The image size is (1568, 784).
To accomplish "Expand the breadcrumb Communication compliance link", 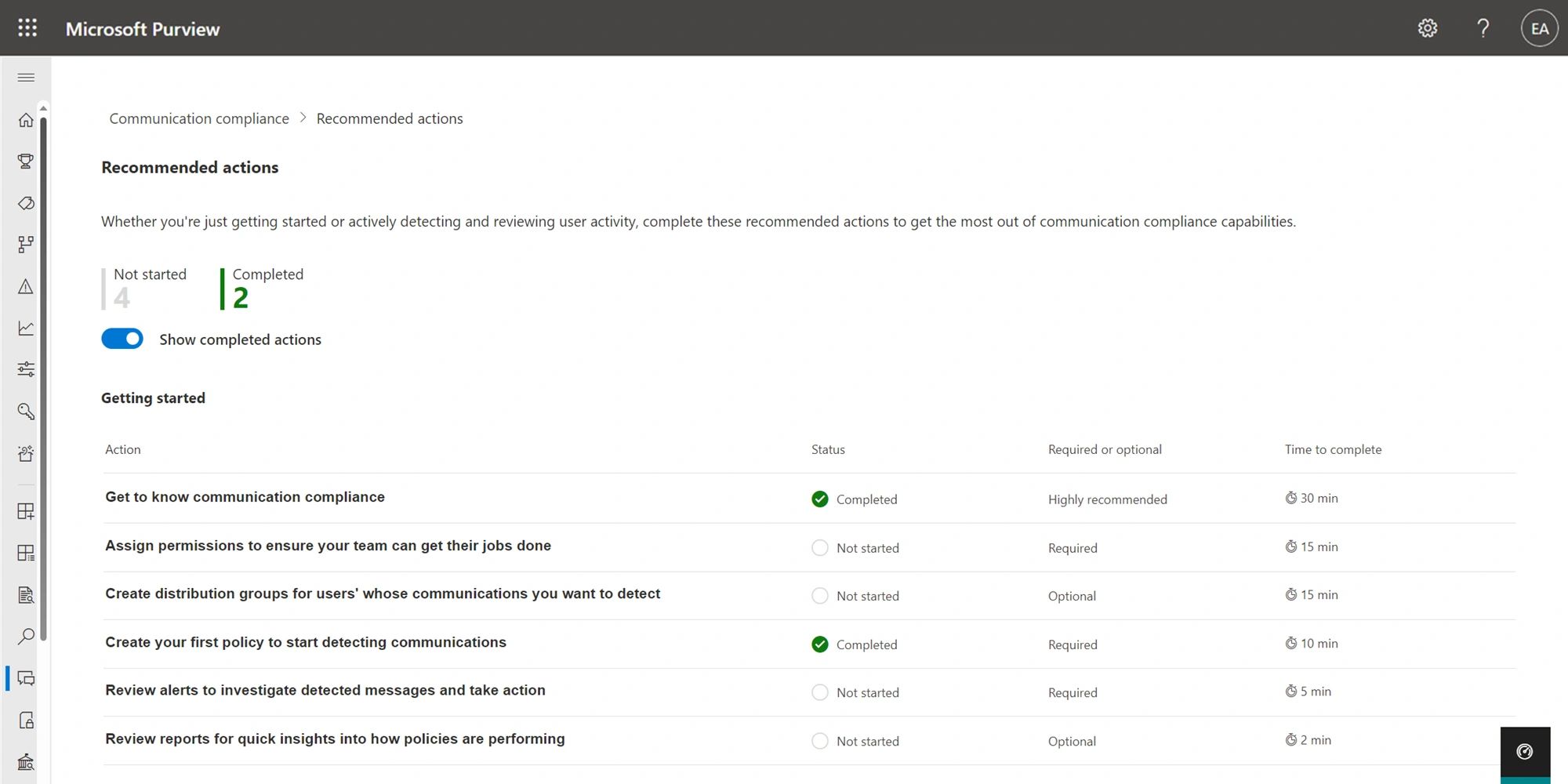I will [x=198, y=118].
